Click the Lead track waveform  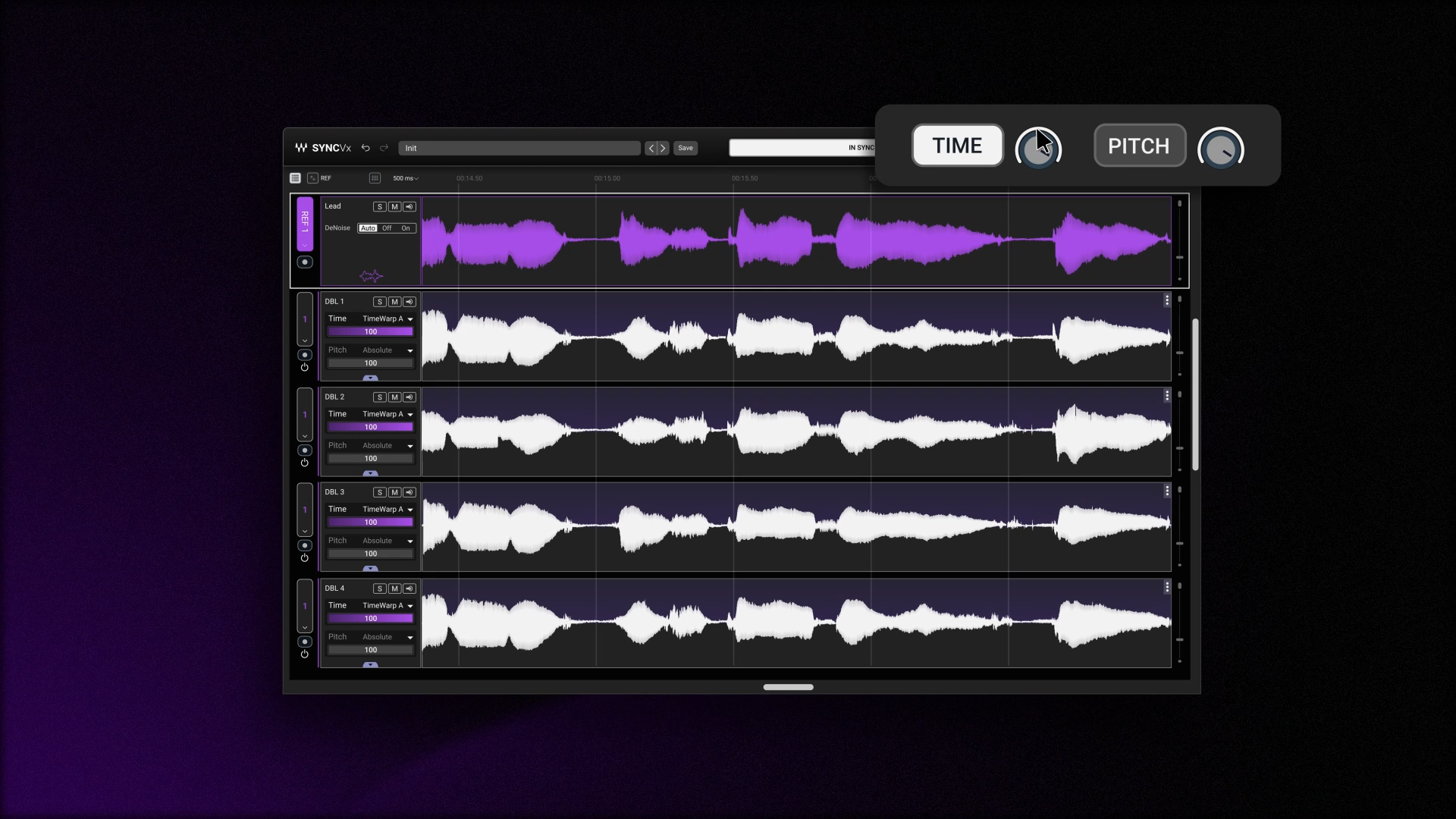click(x=796, y=241)
